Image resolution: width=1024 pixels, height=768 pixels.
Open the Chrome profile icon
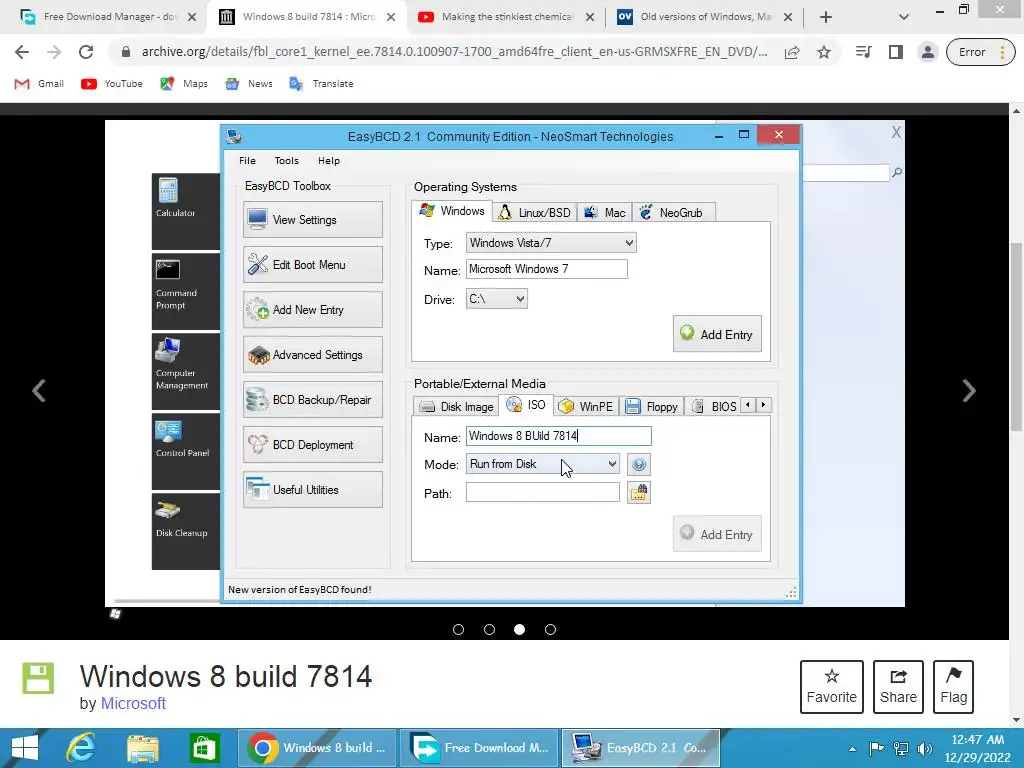tap(927, 52)
